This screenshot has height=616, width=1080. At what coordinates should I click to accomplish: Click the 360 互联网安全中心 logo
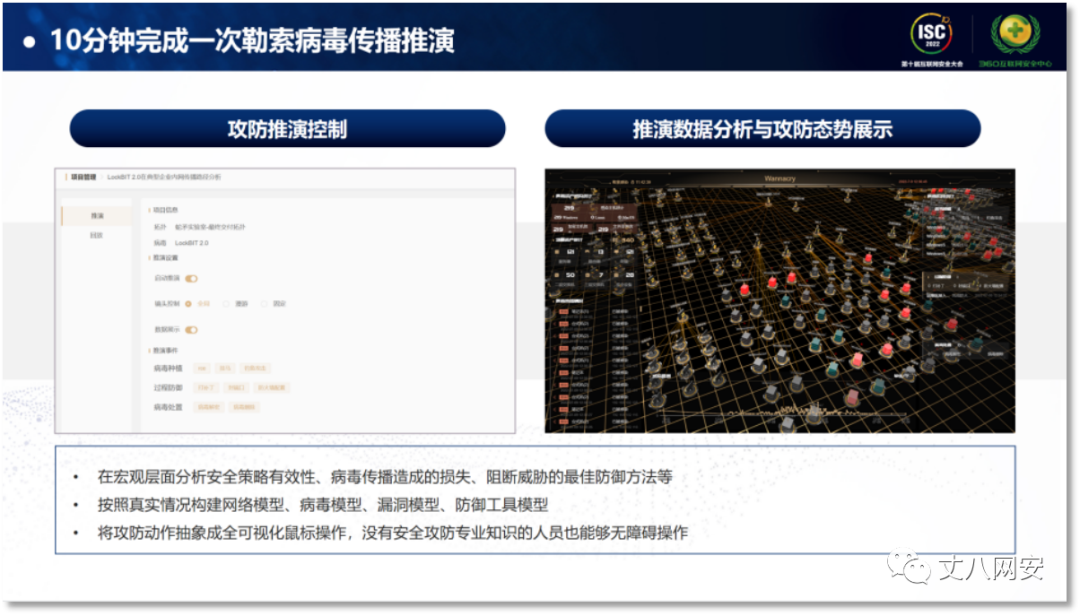click(x=1015, y=39)
